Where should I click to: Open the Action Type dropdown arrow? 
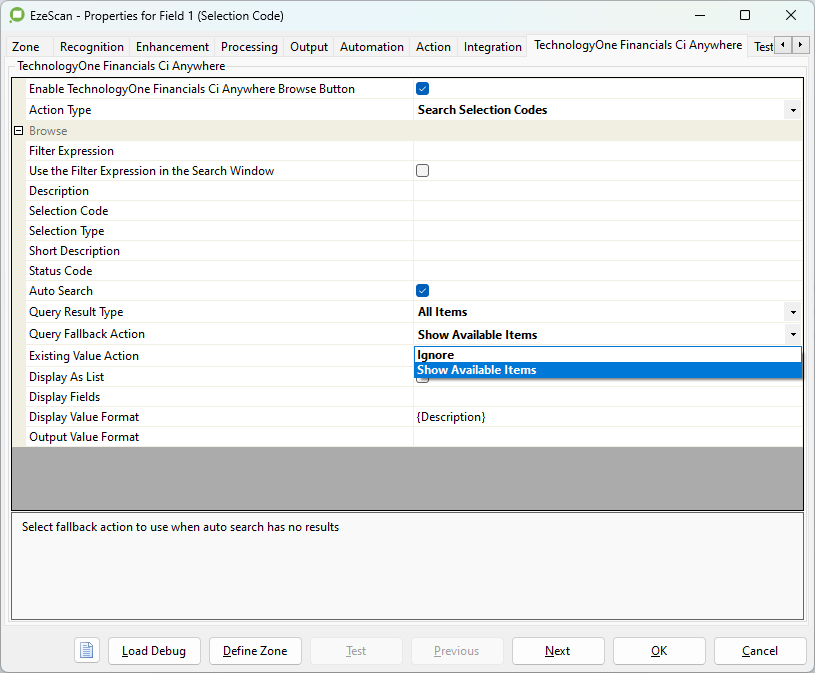pos(792,110)
